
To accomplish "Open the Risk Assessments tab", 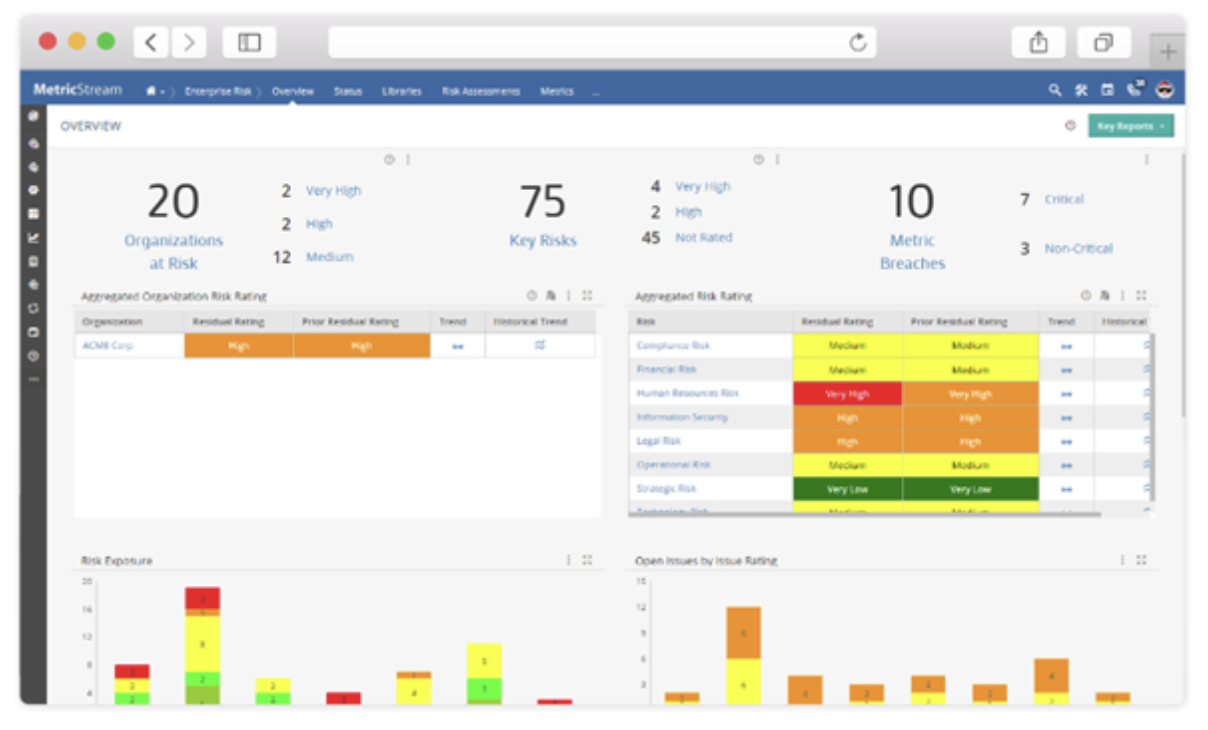I will [480, 91].
